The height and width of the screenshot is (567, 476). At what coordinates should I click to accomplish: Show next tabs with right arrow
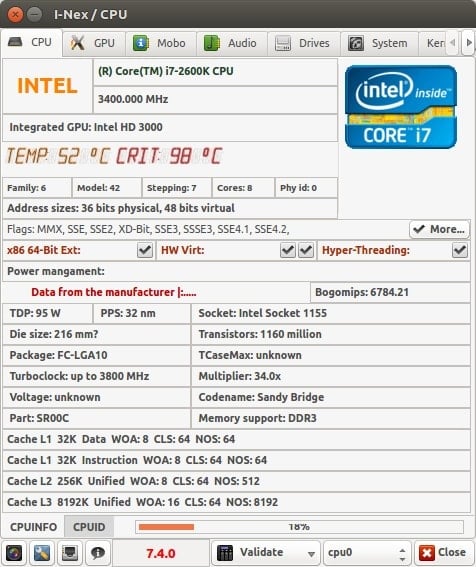tap(469, 43)
